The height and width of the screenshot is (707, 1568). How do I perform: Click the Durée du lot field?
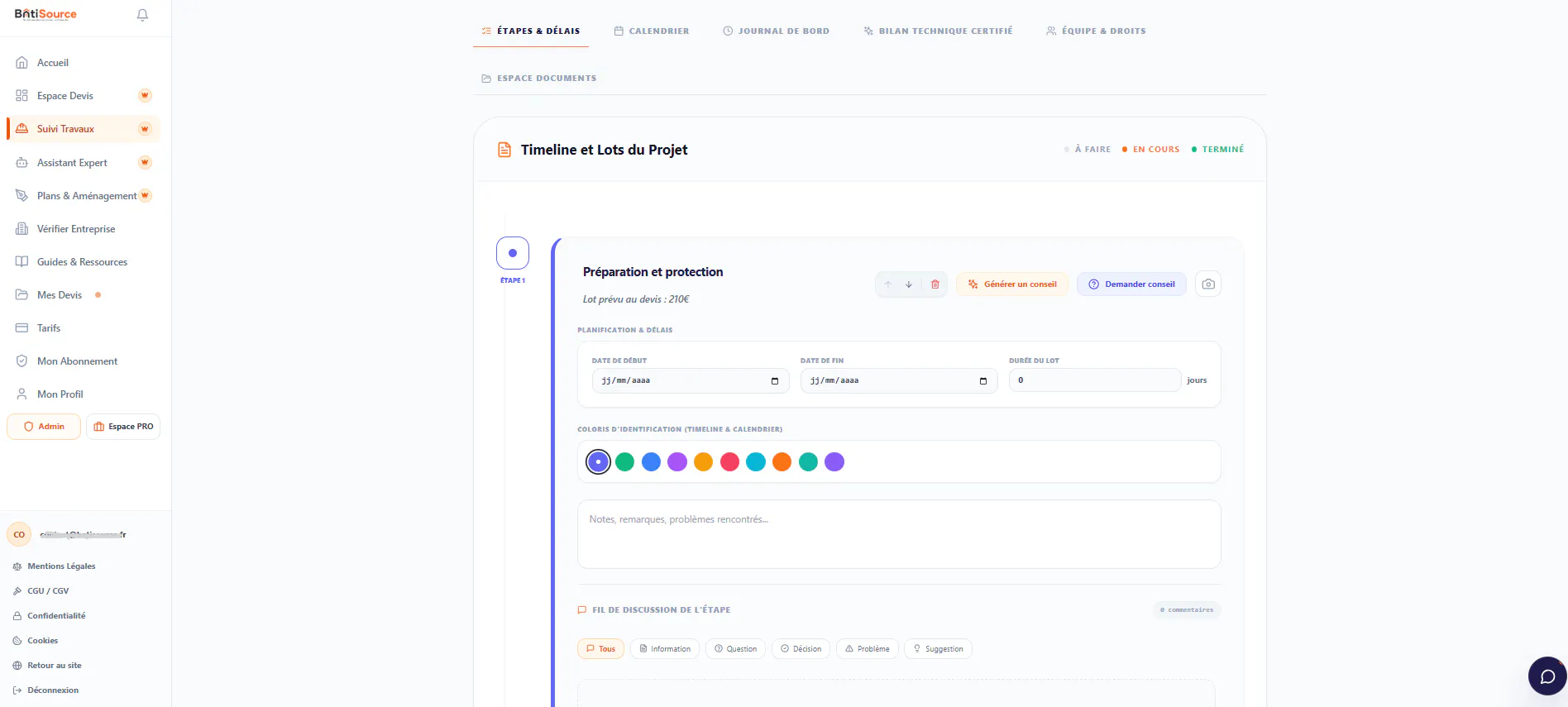tap(1095, 380)
